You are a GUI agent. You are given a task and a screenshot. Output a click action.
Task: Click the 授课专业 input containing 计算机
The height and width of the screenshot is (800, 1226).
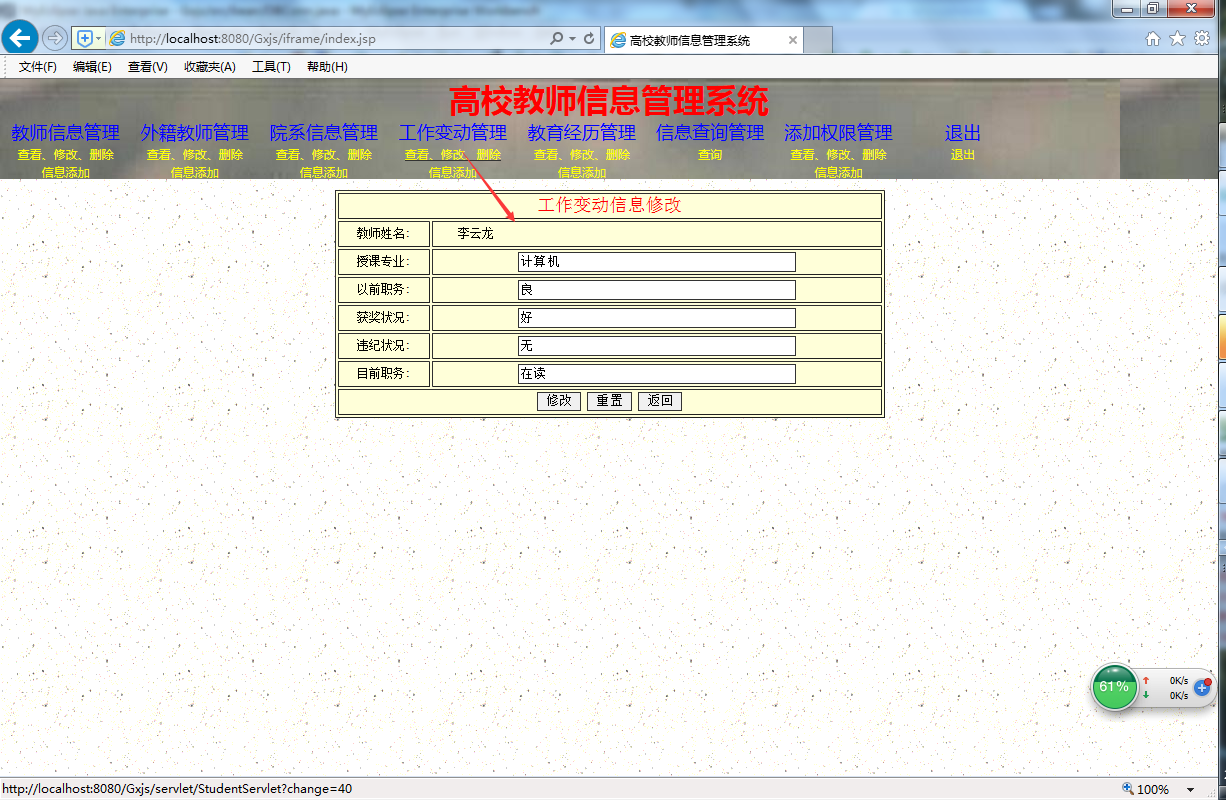[657, 262]
